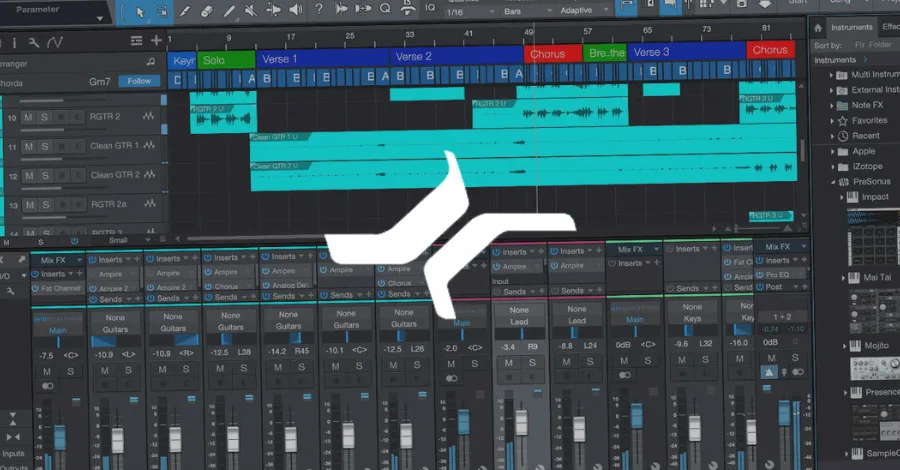Image resolution: width=900 pixels, height=470 pixels.
Task: Solo the RGTR 2a track
Action: click(x=46, y=205)
